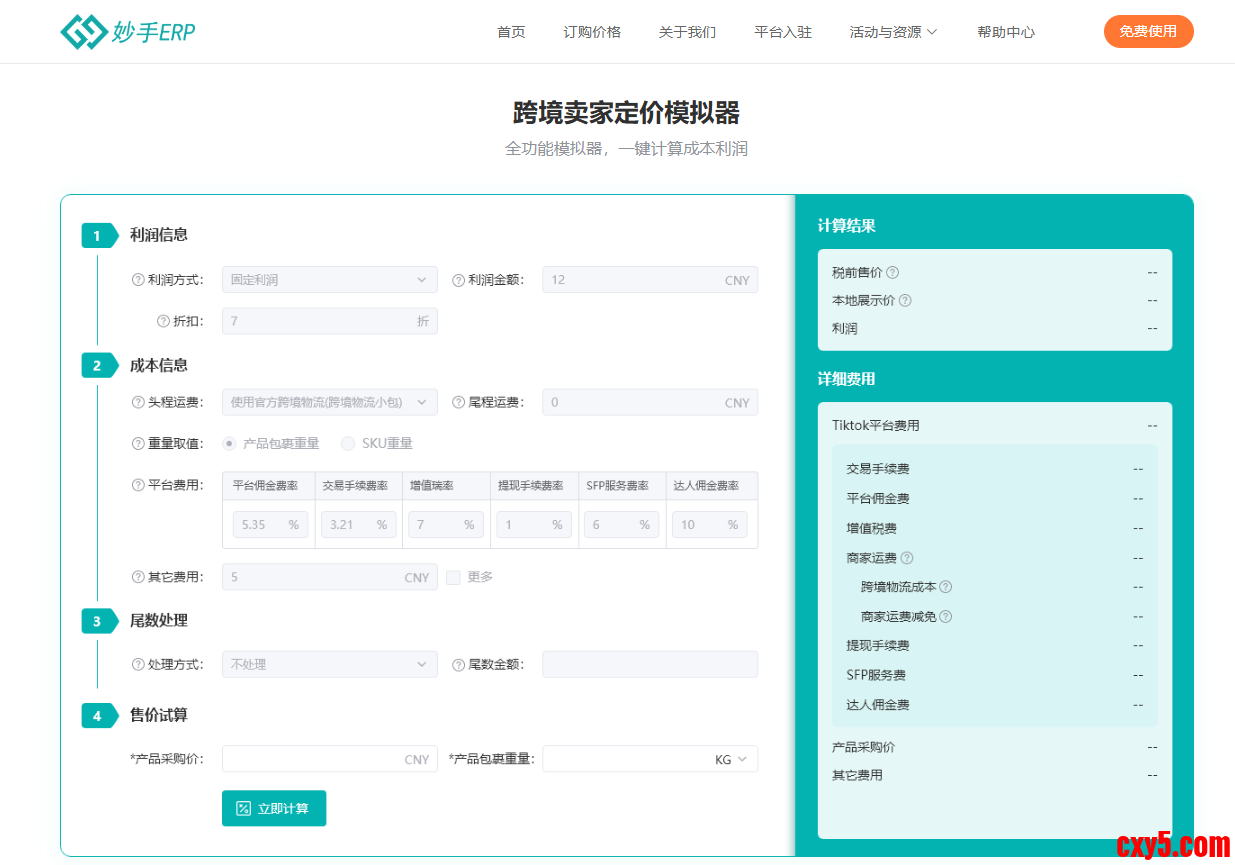The image size is (1235, 865).
Task: Click help icon next to 跨境物流成本
Action: click(x=945, y=587)
